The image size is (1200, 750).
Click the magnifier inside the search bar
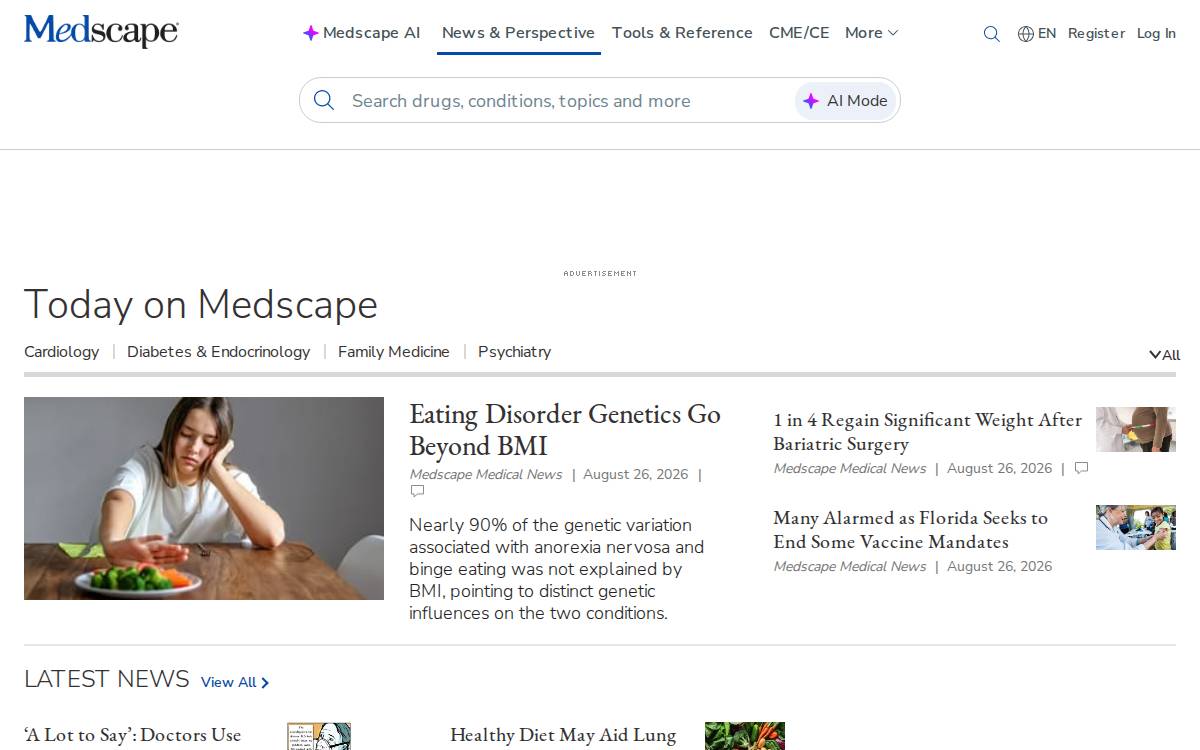324,100
